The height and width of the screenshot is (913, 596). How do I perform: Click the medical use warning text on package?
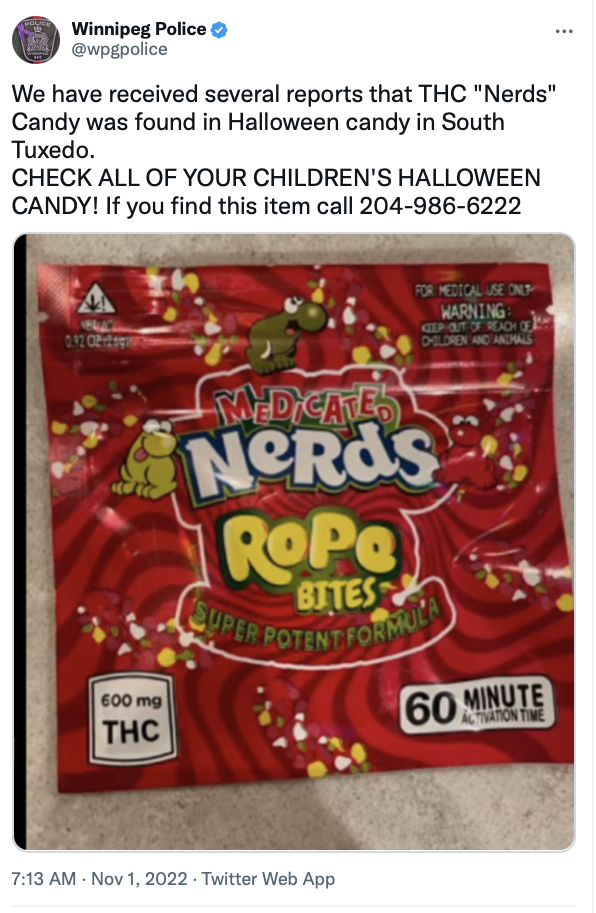476,316
